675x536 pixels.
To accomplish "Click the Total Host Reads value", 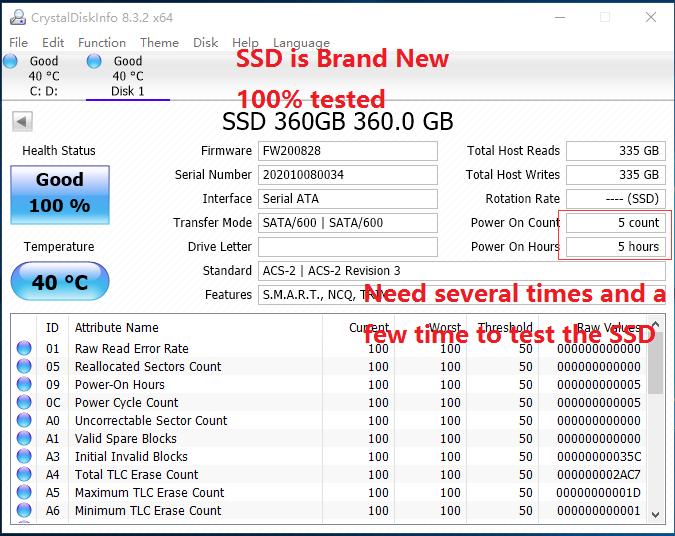I will (616, 151).
